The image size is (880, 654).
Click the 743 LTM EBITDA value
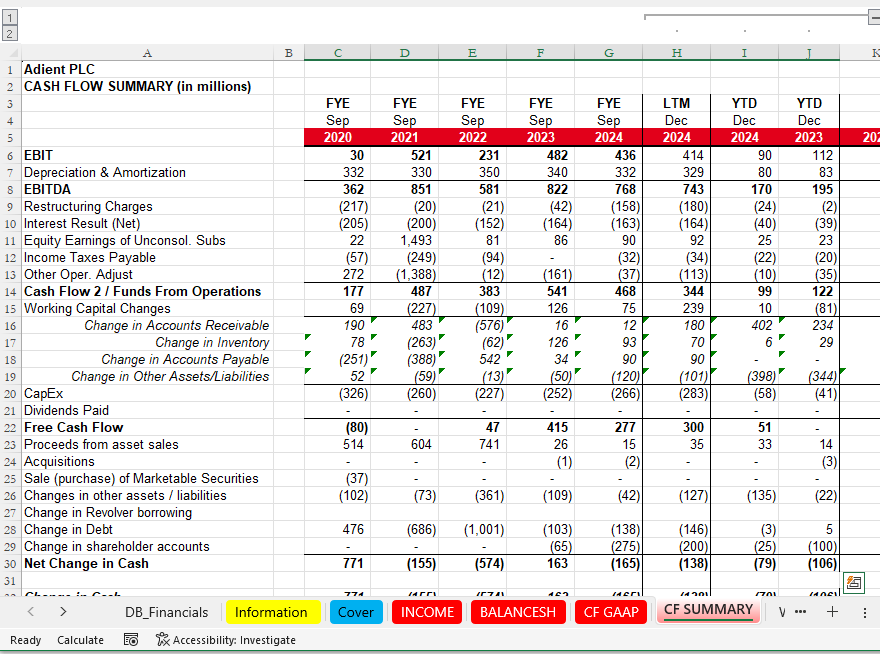[676, 189]
